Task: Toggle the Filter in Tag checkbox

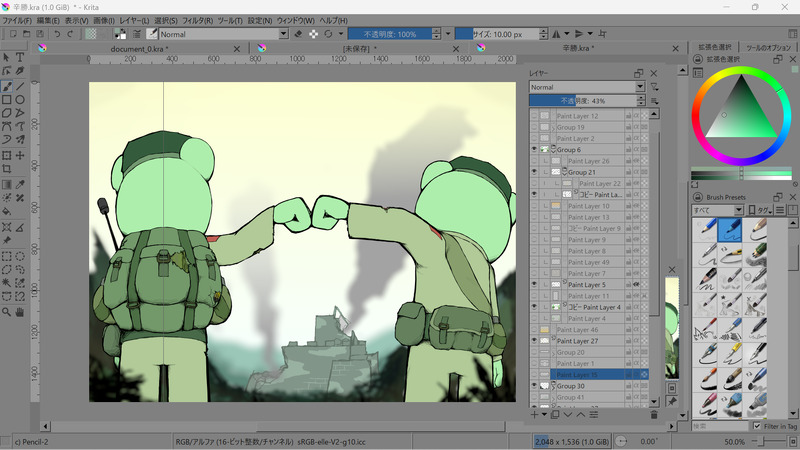Action: coord(755,428)
